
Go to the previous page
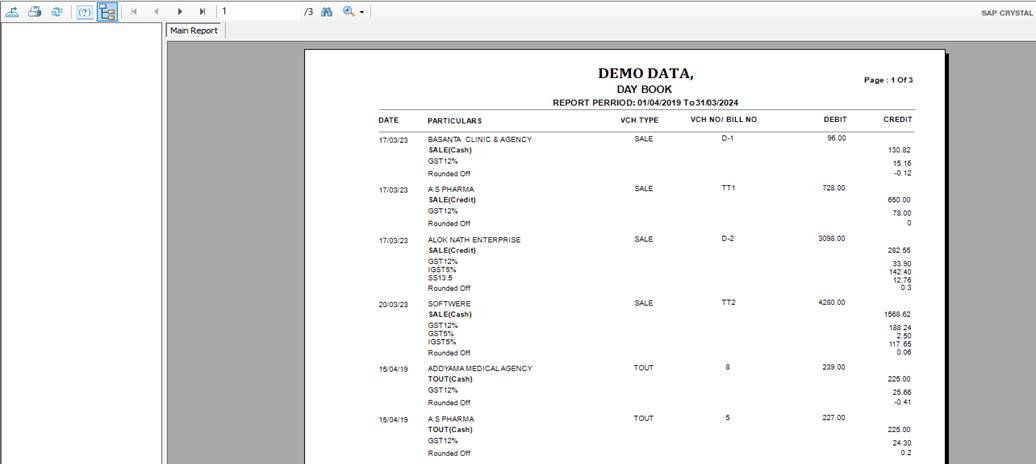pos(157,11)
